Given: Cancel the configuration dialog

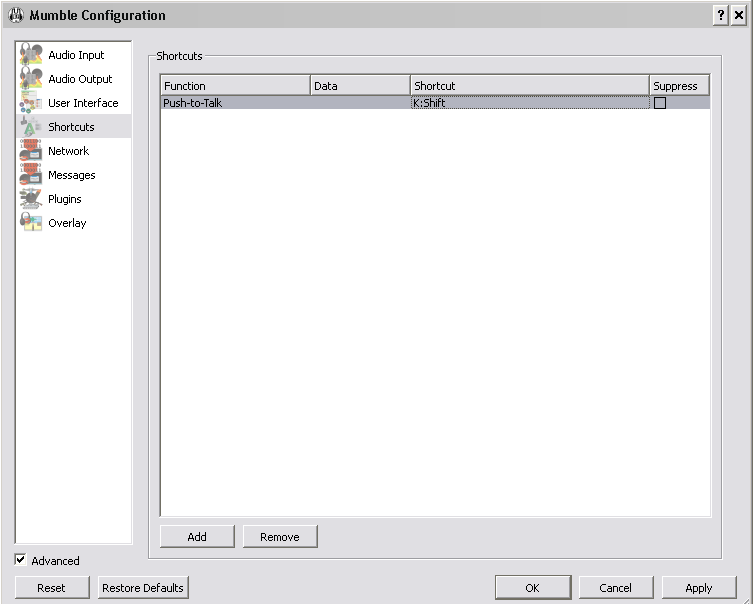Looking at the screenshot, I should click(616, 588).
